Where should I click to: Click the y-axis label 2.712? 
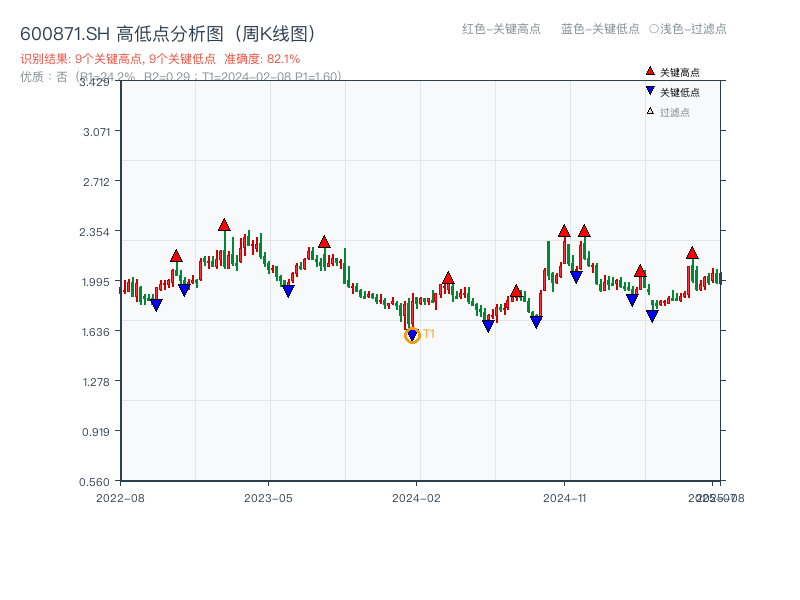(96, 182)
